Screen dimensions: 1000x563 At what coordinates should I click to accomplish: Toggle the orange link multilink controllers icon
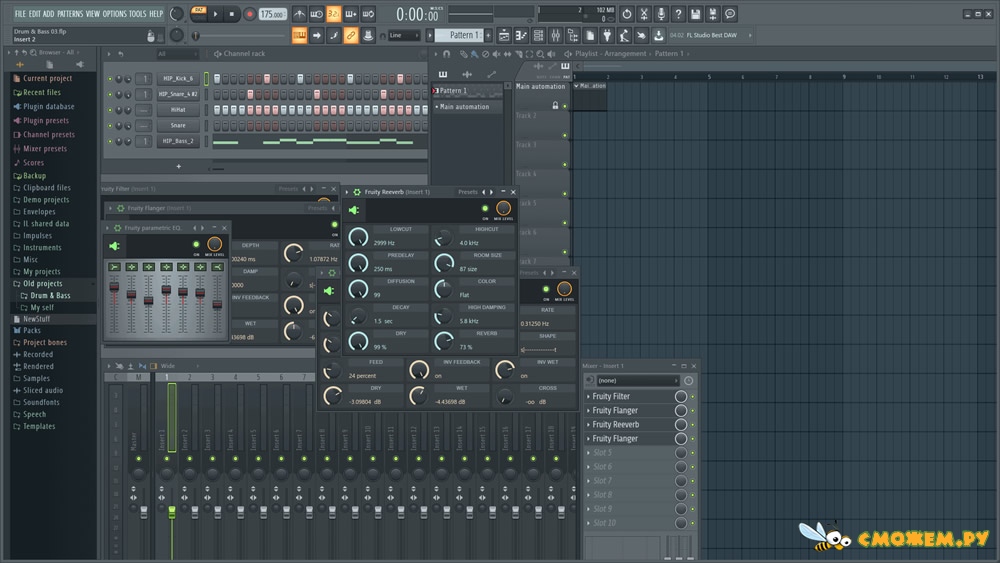tap(351, 36)
